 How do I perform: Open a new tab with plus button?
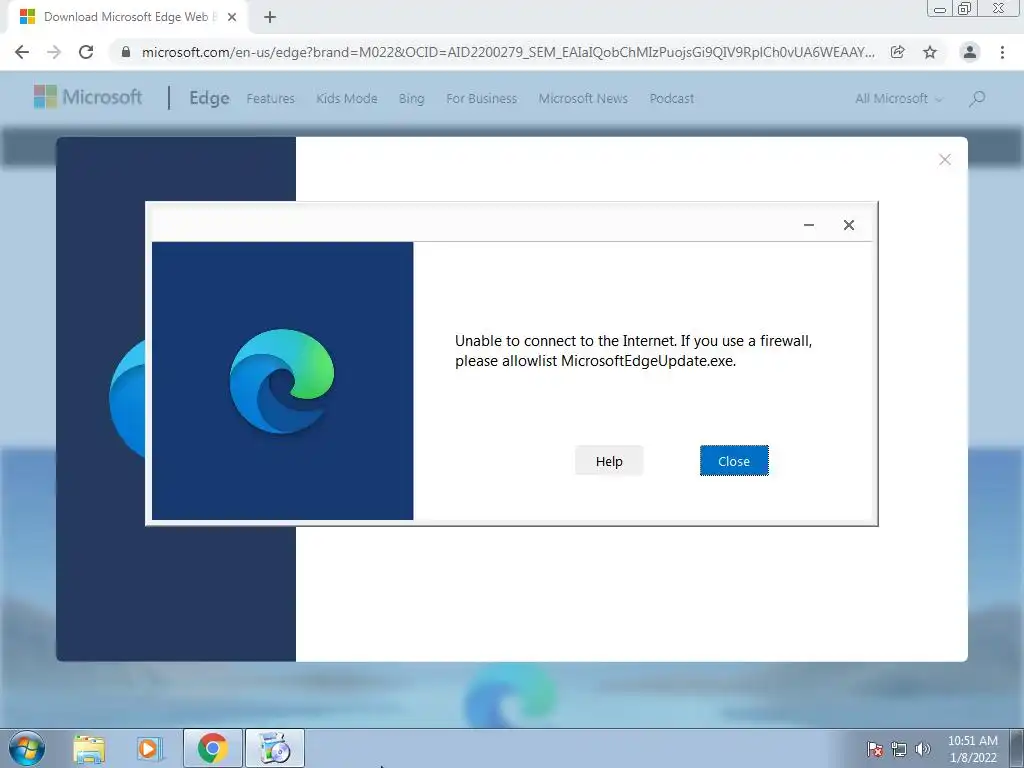point(270,17)
